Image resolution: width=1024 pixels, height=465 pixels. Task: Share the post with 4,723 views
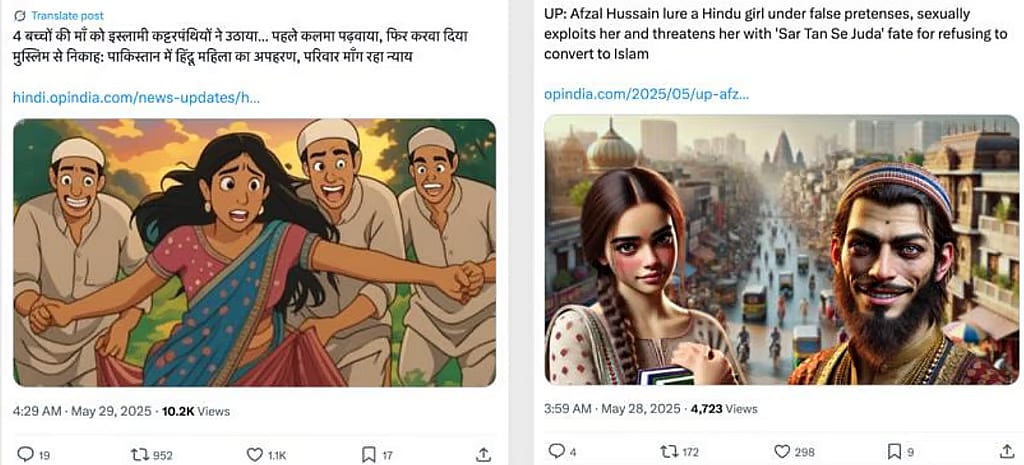coord(1008,451)
